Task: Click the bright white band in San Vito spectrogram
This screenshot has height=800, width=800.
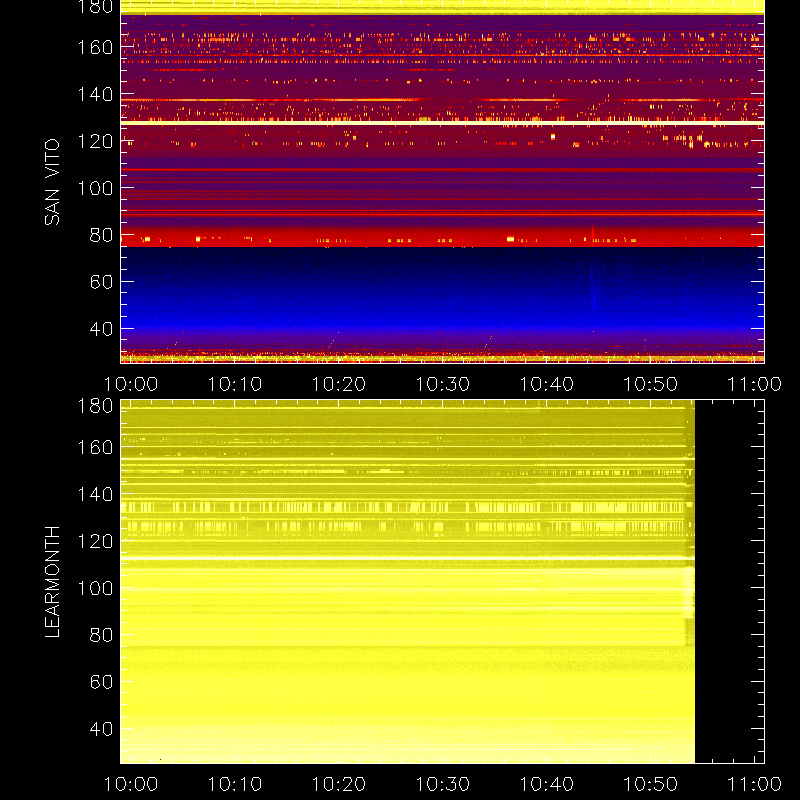Action: (x=442, y=123)
